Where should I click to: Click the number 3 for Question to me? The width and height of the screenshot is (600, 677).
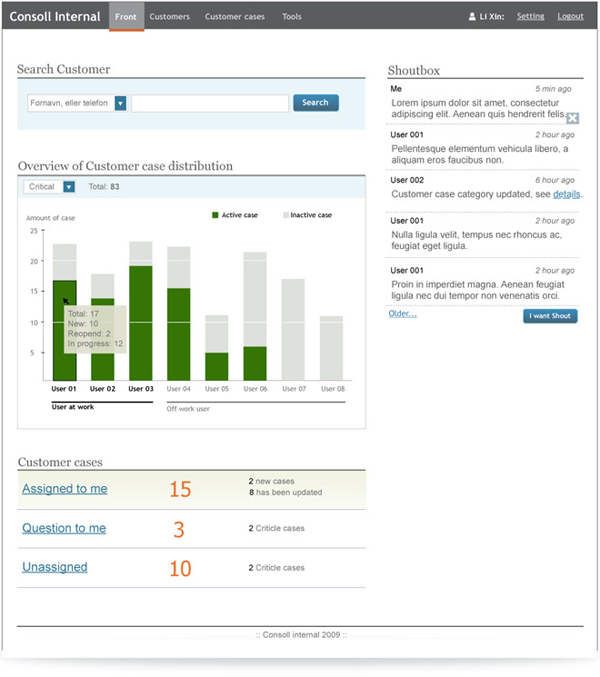[179, 529]
